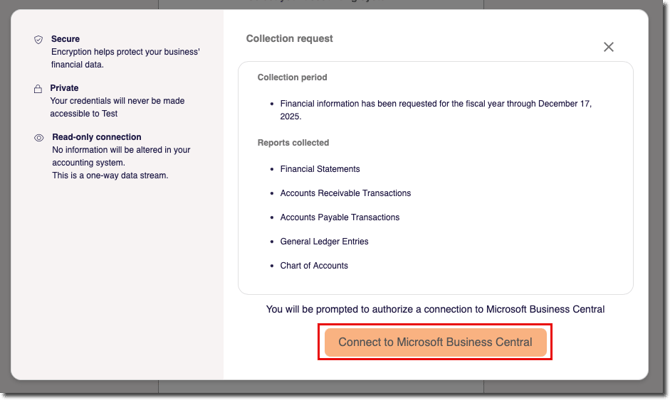Click 'General Ledger Entries' list item
The height and width of the screenshot is (400, 670).
click(x=324, y=241)
